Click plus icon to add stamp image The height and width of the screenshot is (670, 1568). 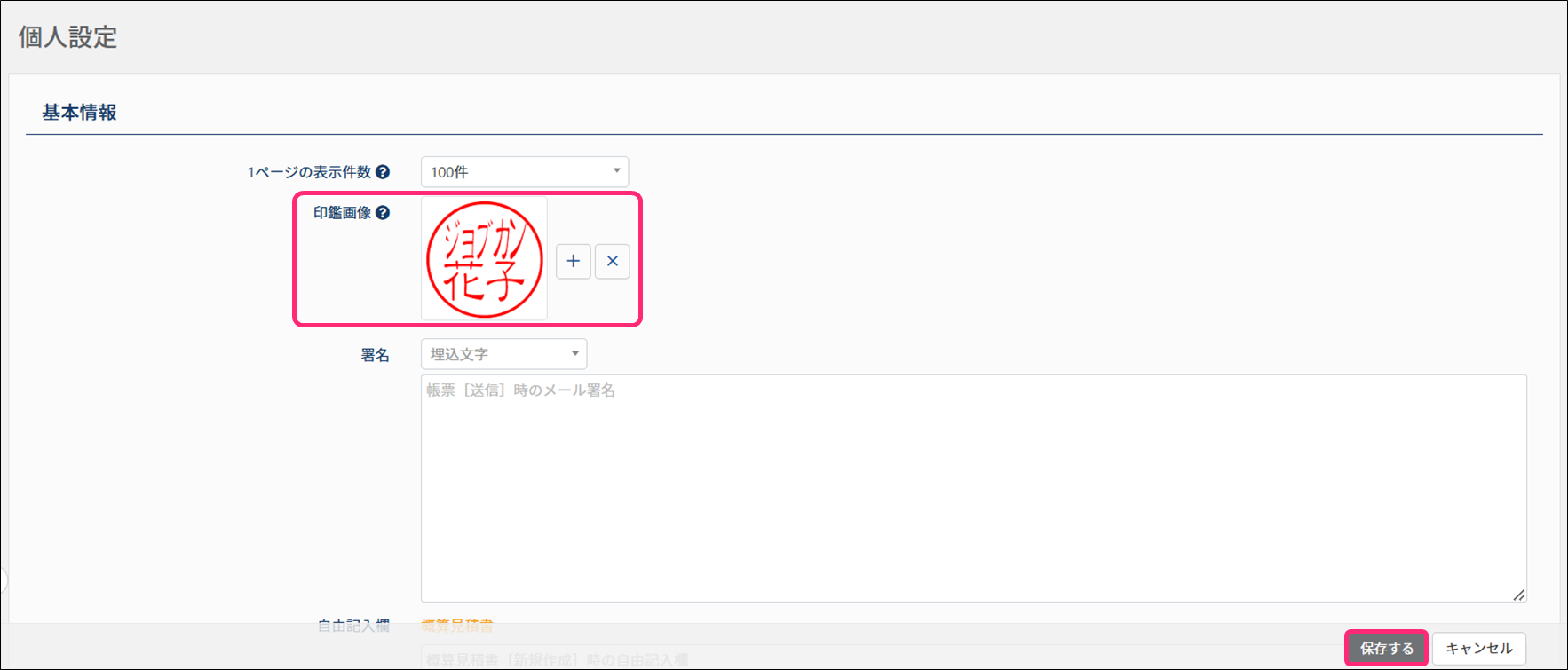click(x=573, y=262)
